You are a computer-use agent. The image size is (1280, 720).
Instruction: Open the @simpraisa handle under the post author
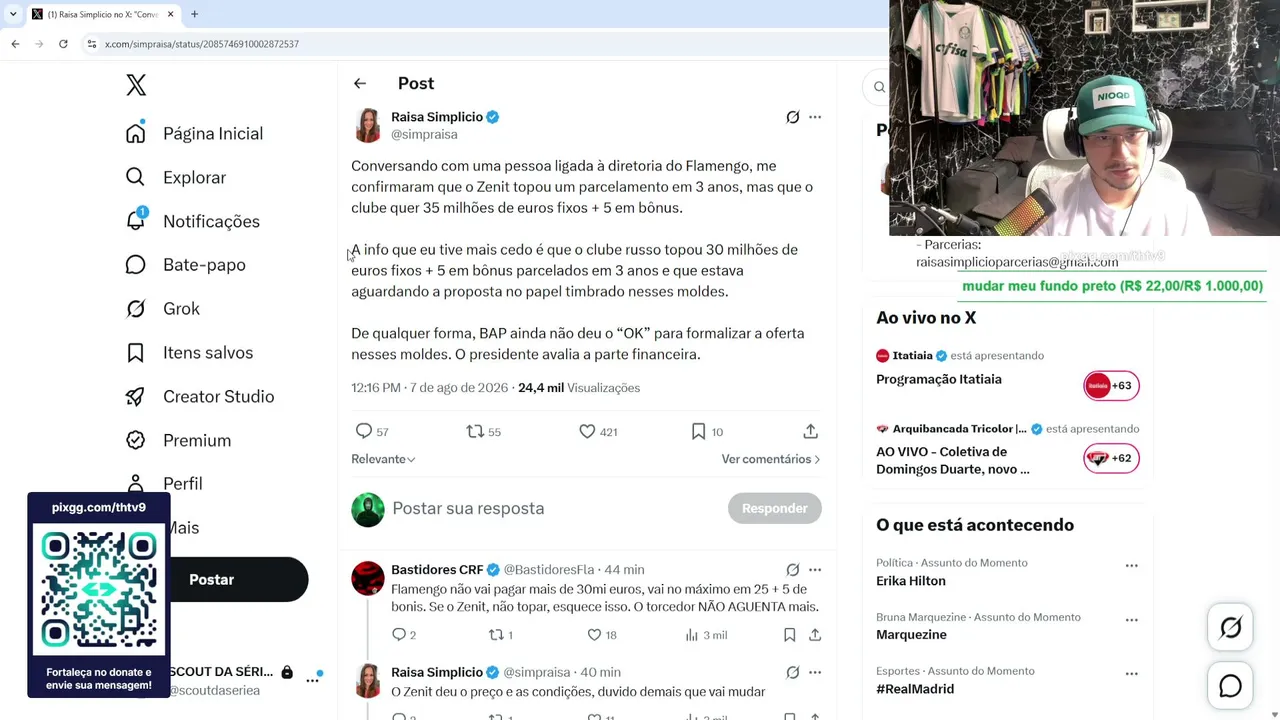424,134
